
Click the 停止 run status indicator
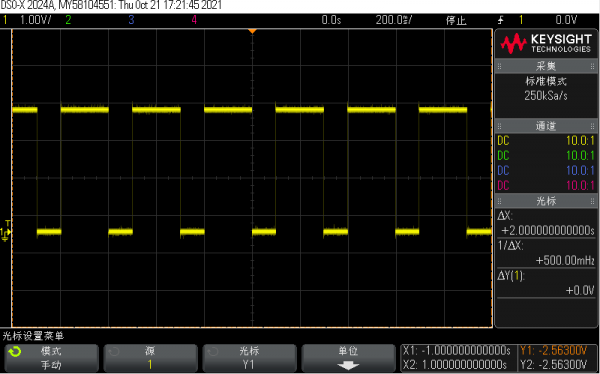[x=456, y=20]
